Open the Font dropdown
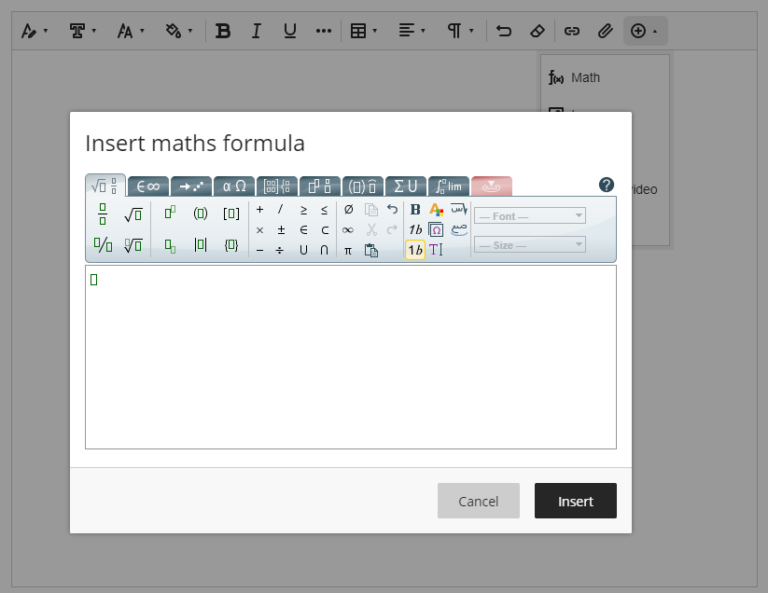Screen dimensions: 768x593 [x=529, y=216]
